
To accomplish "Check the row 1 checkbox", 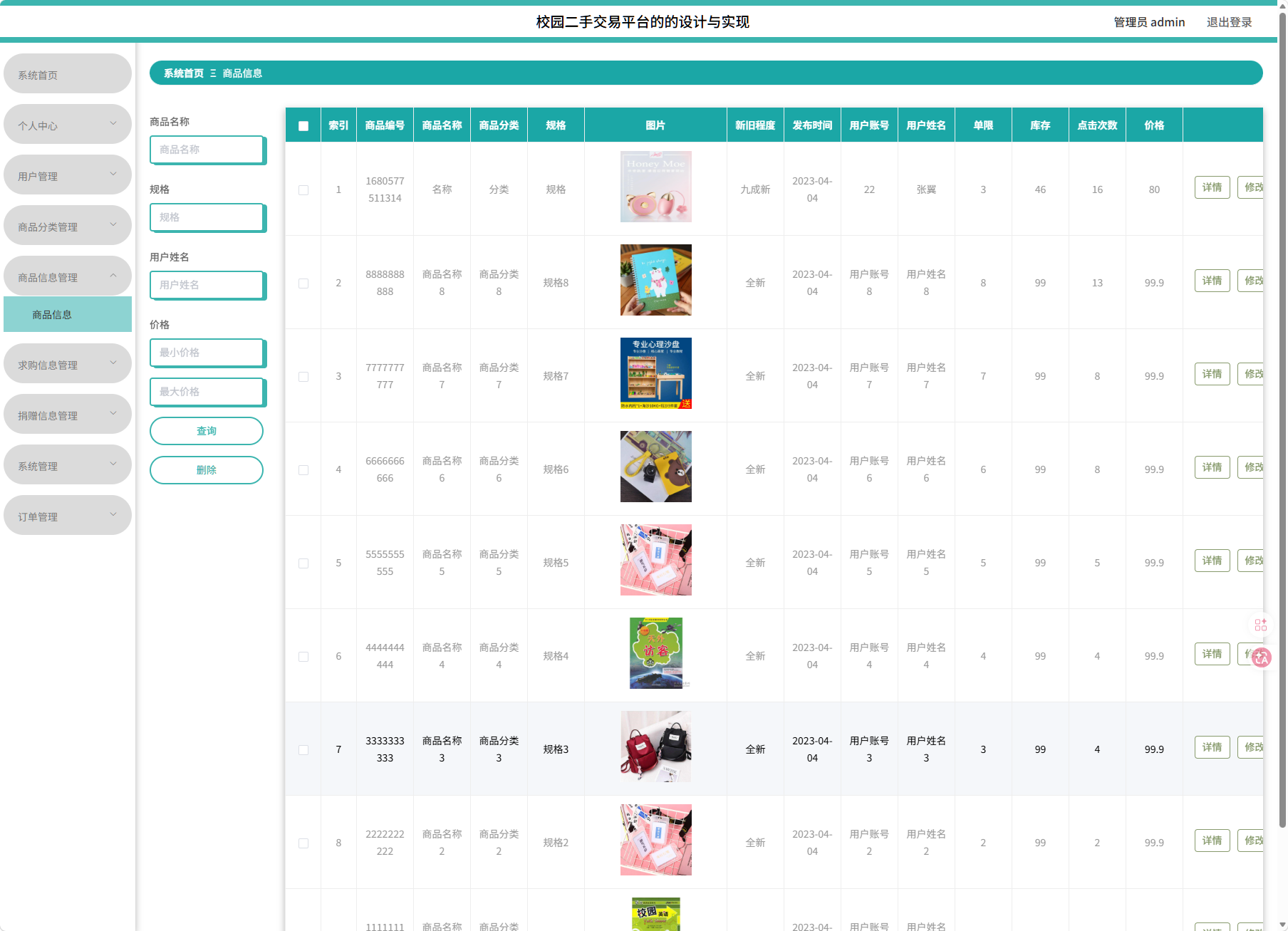I will [303, 190].
